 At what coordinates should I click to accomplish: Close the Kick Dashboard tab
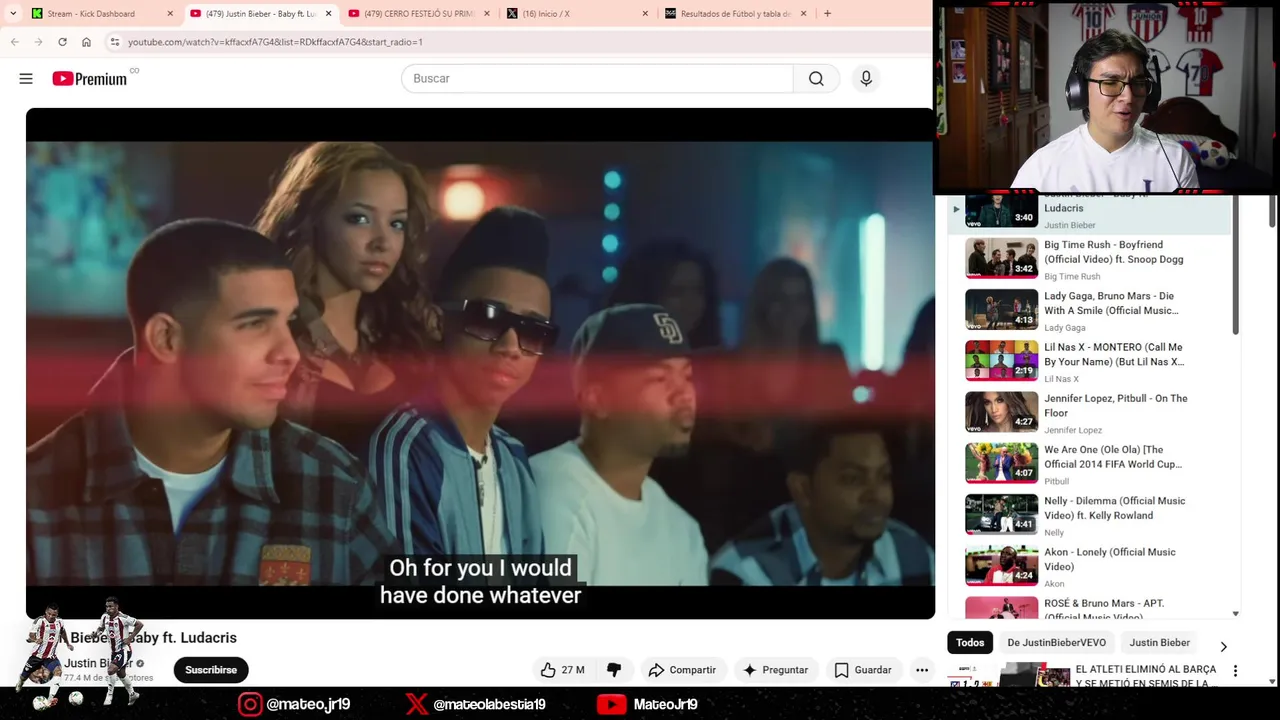click(x=170, y=14)
